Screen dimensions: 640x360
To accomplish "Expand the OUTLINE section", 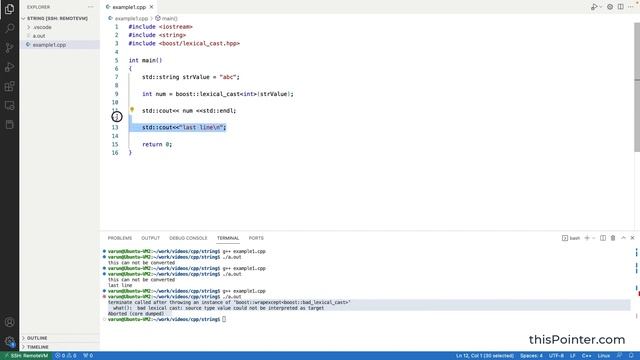I will coord(60,338).
